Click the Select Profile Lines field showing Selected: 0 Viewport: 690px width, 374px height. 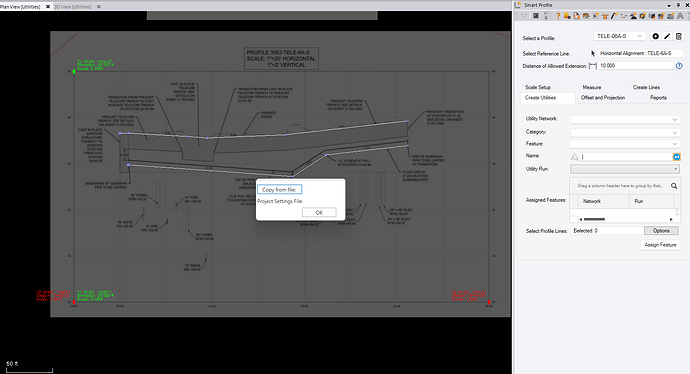point(607,231)
